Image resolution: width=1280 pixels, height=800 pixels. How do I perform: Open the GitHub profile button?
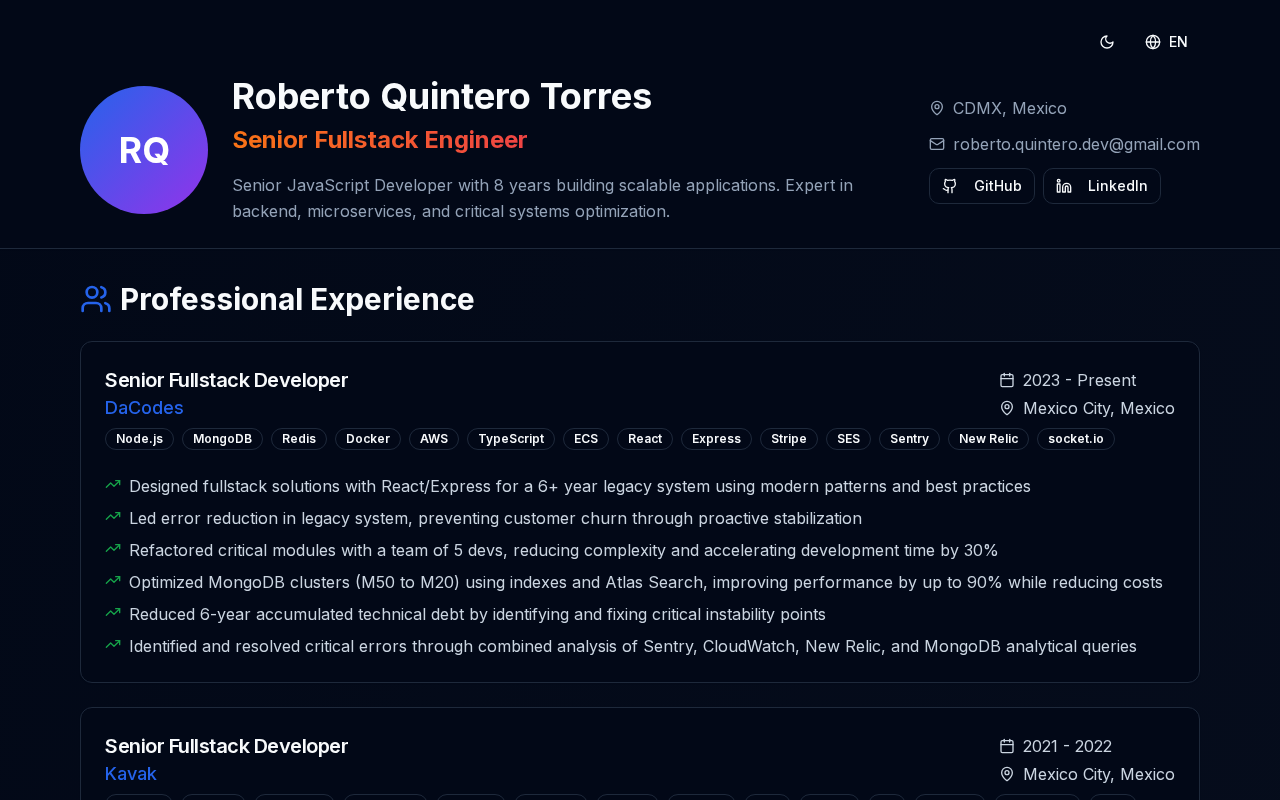click(x=981, y=186)
